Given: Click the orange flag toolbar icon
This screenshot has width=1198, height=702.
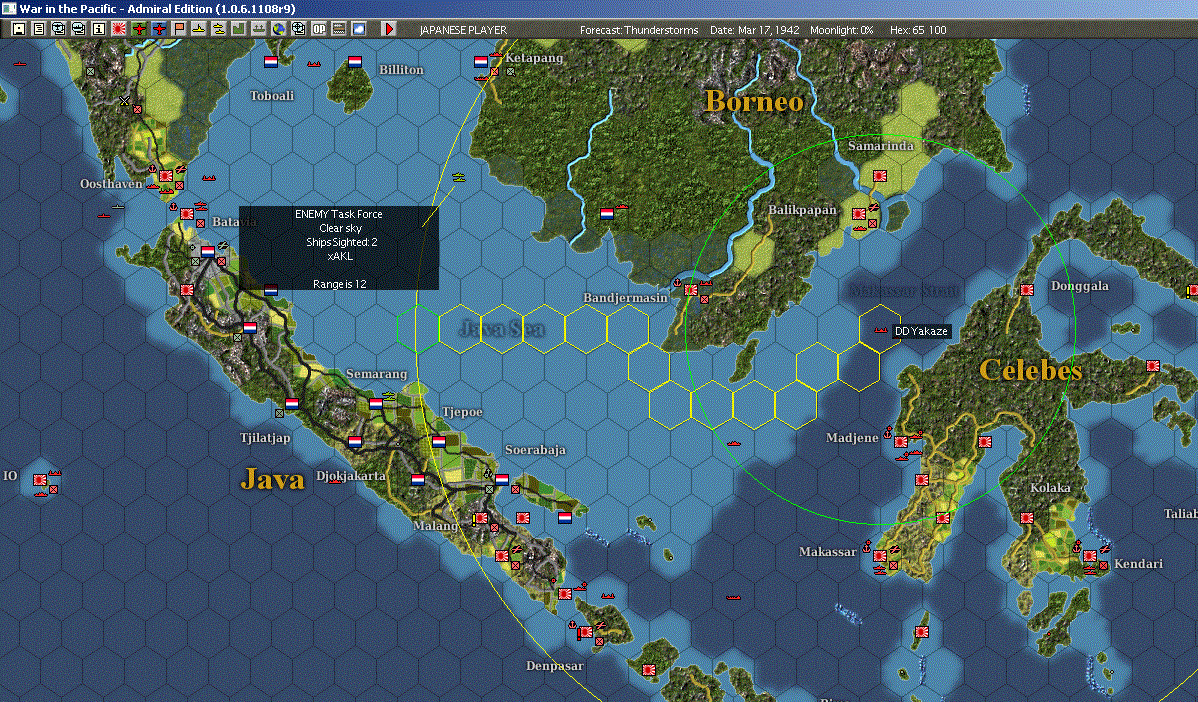Looking at the screenshot, I should 179,29.
